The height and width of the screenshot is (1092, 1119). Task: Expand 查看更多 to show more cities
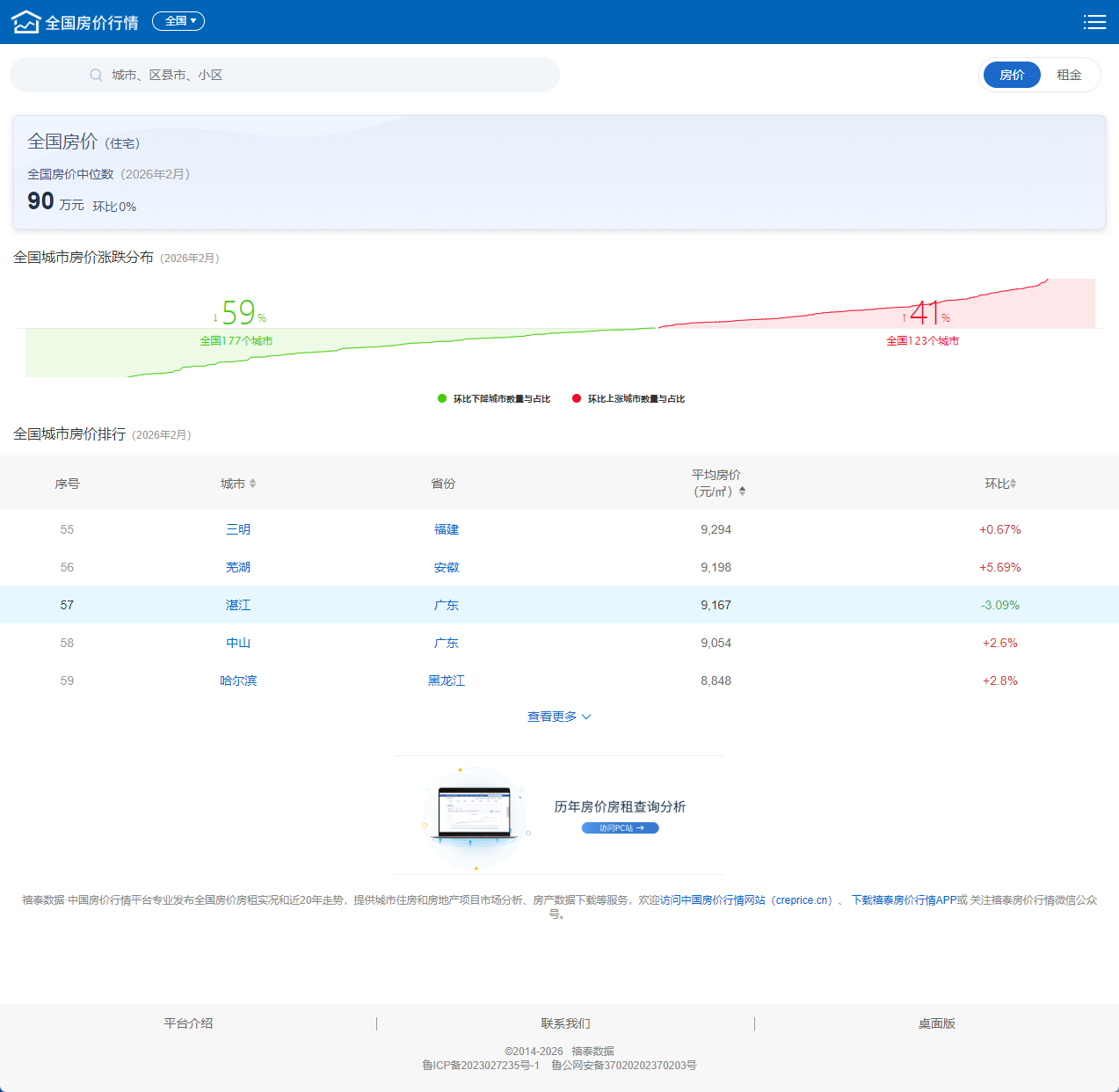559,717
